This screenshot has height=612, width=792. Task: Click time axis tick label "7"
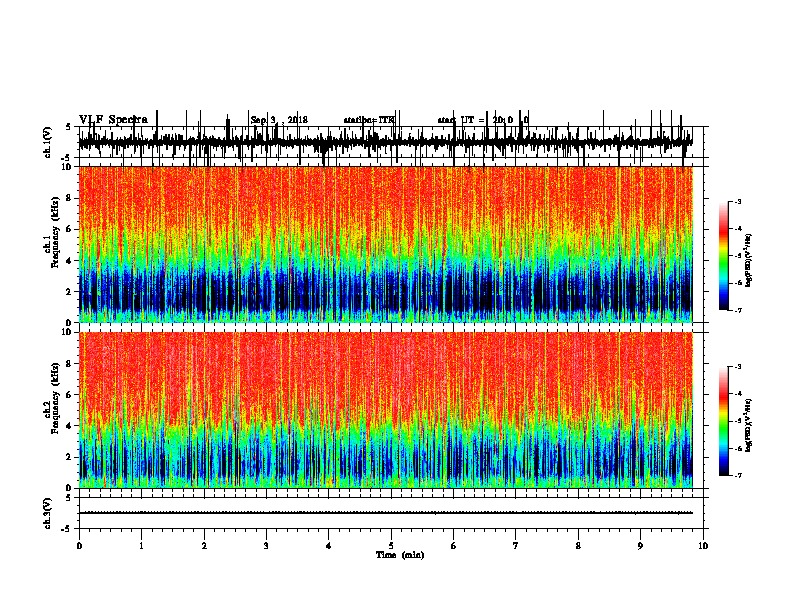[x=516, y=546]
